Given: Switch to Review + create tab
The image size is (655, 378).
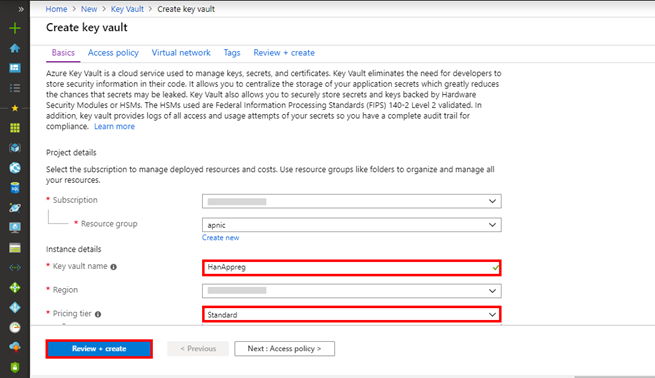Looking at the screenshot, I should [x=284, y=53].
